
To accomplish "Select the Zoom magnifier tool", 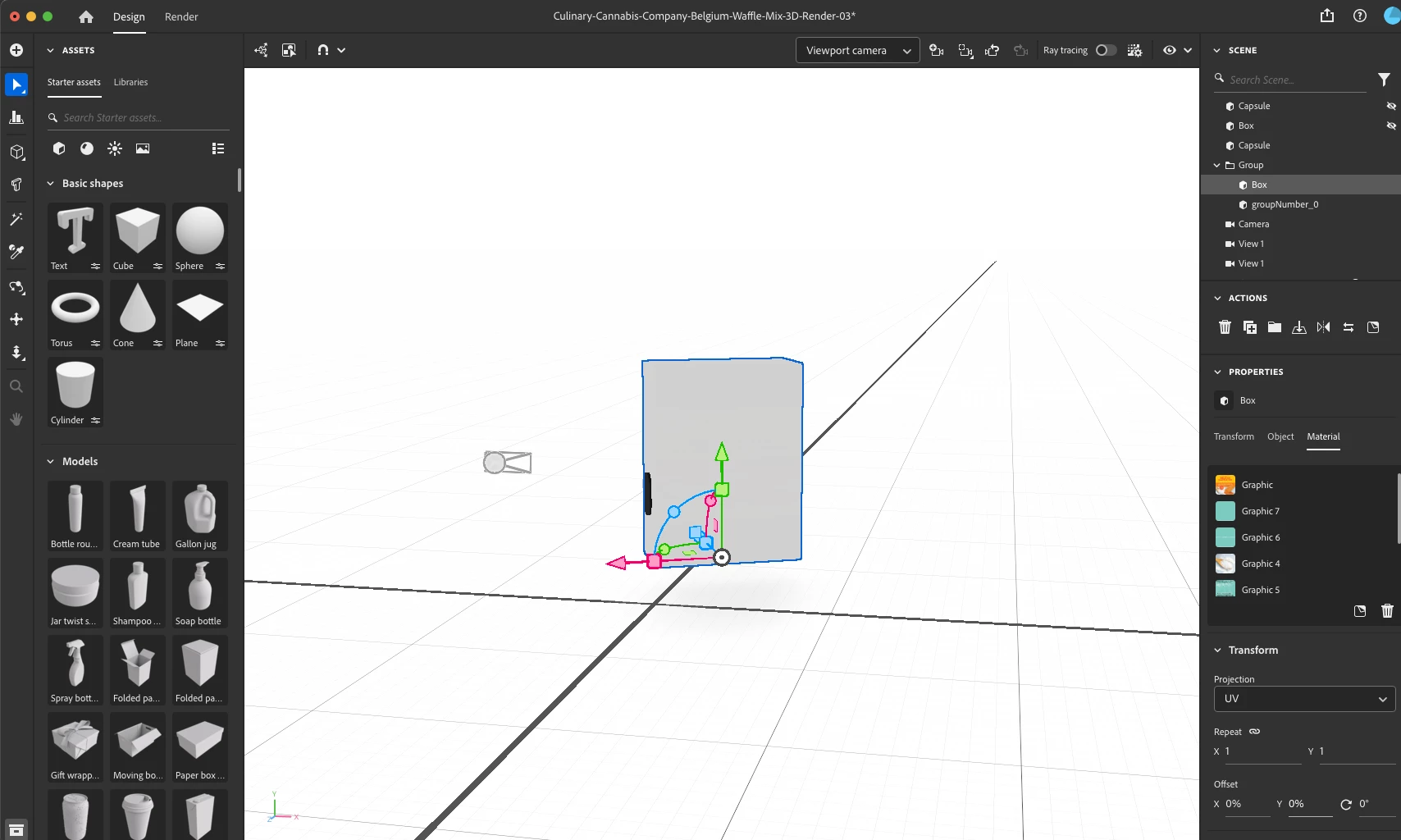I will (16, 386).
